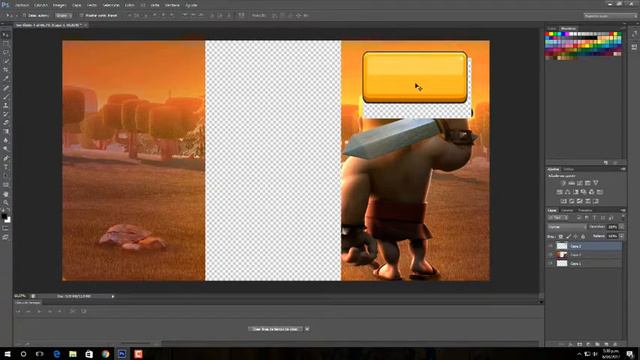Open the Adjustments panel options menu
The image size is (640, 360).
pos(623,169)
